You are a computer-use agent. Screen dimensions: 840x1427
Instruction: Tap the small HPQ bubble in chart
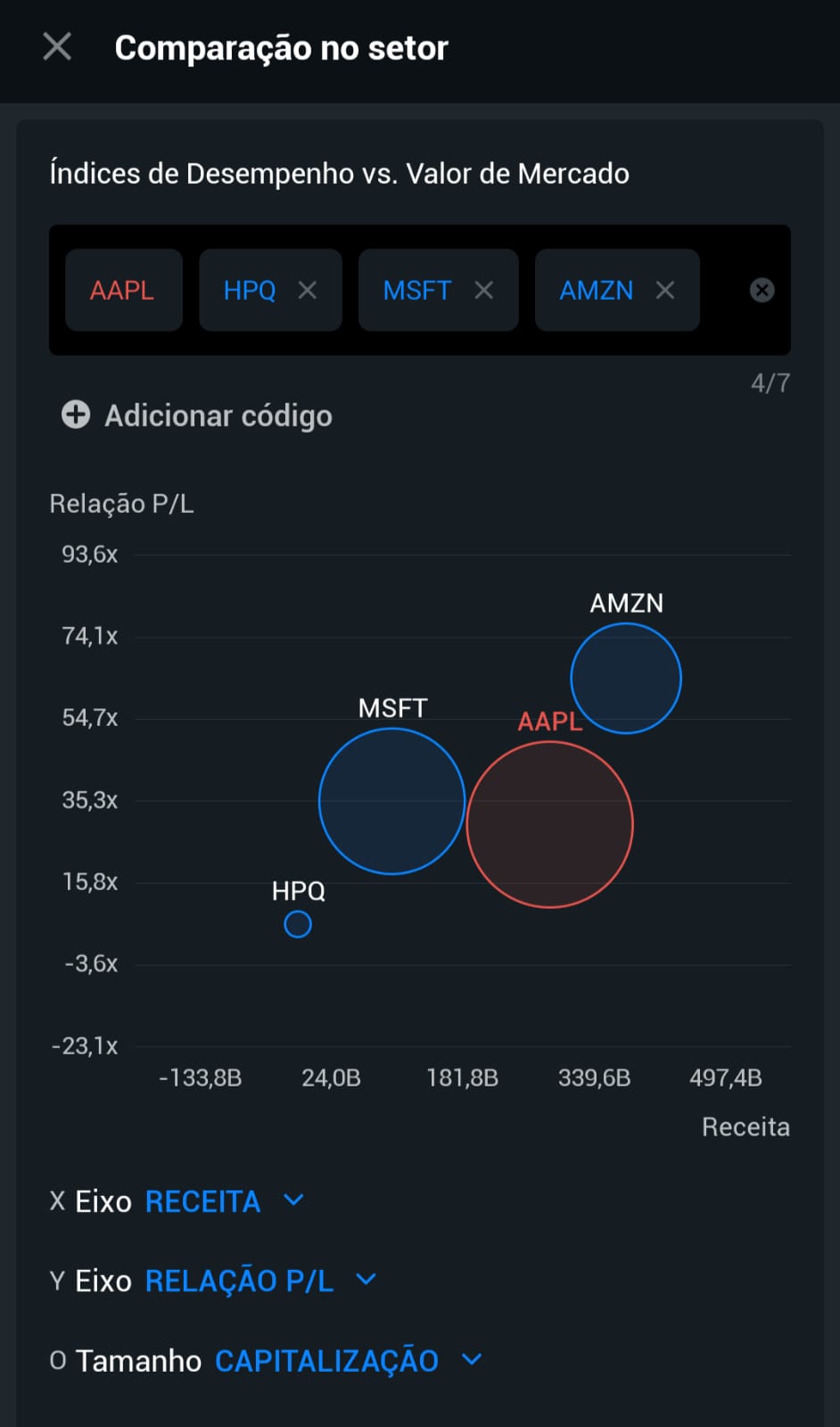point(298,924)
